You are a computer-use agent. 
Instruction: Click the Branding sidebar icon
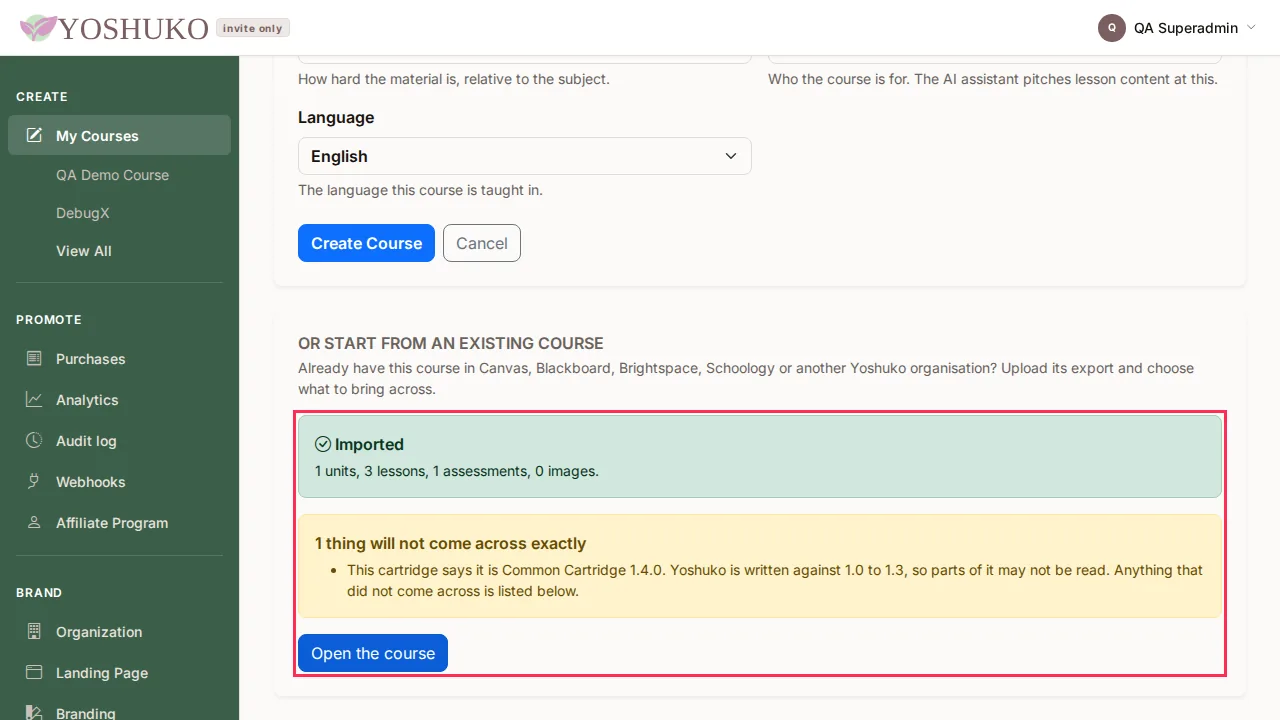point(34,712)
